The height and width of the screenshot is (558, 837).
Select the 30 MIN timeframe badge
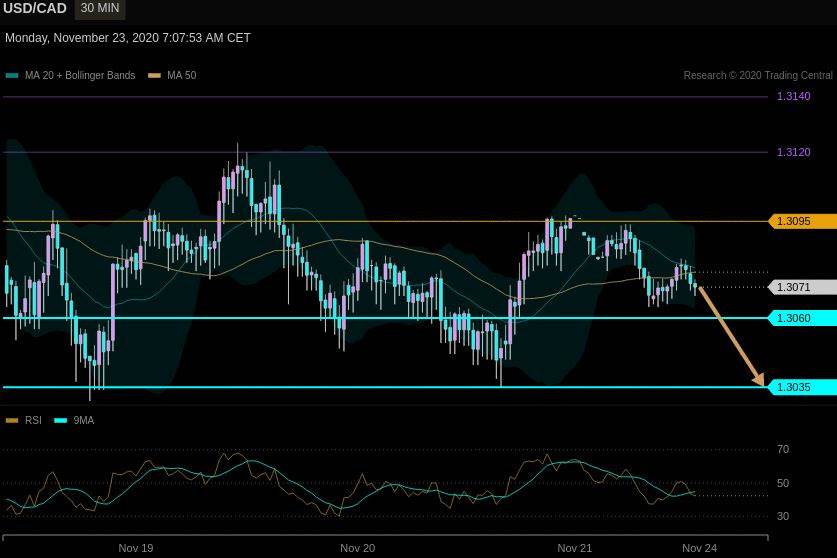click(100, 9)
